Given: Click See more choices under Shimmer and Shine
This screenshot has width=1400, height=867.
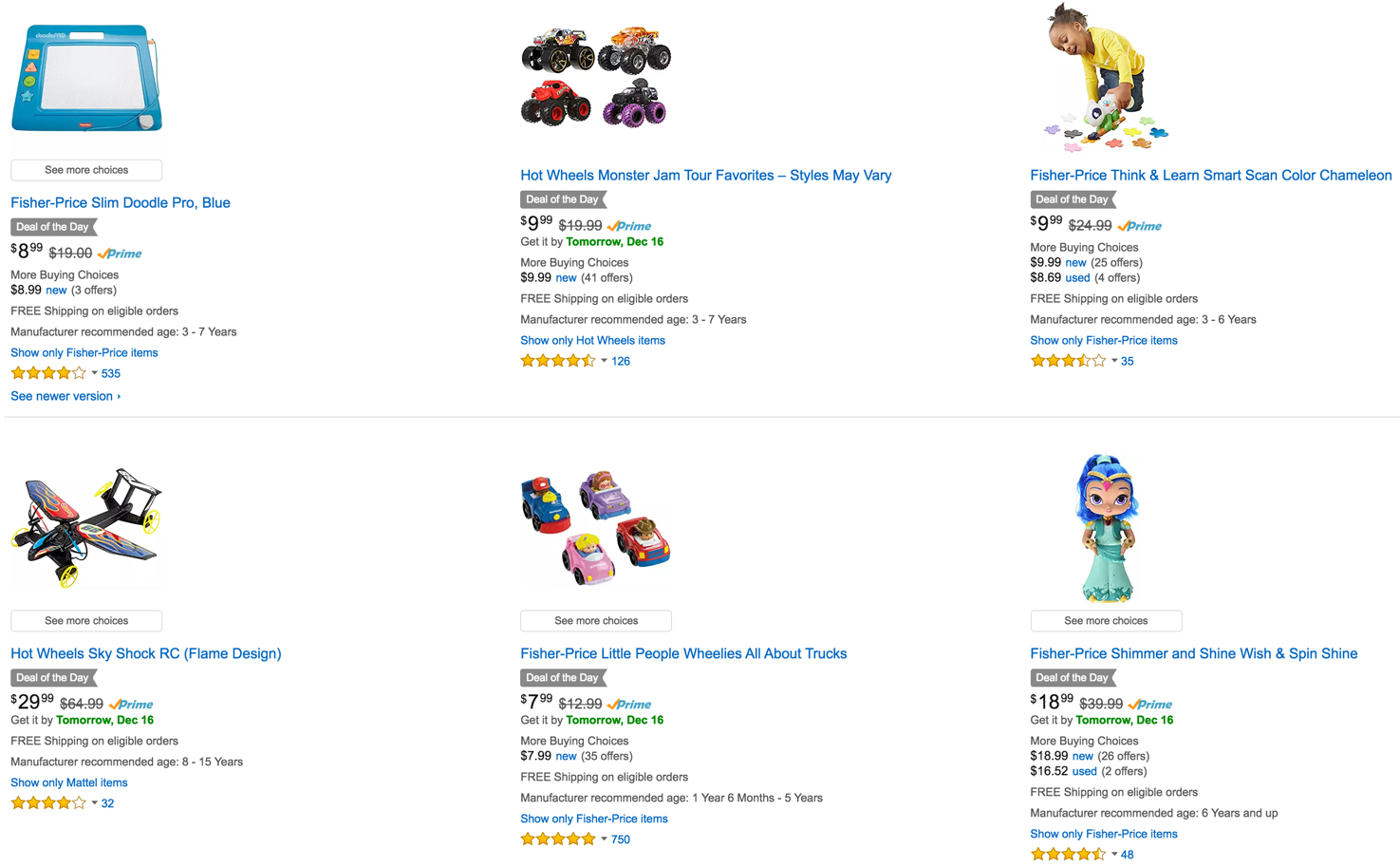Looking at the screenshot, I should [x=1106, y=621].
